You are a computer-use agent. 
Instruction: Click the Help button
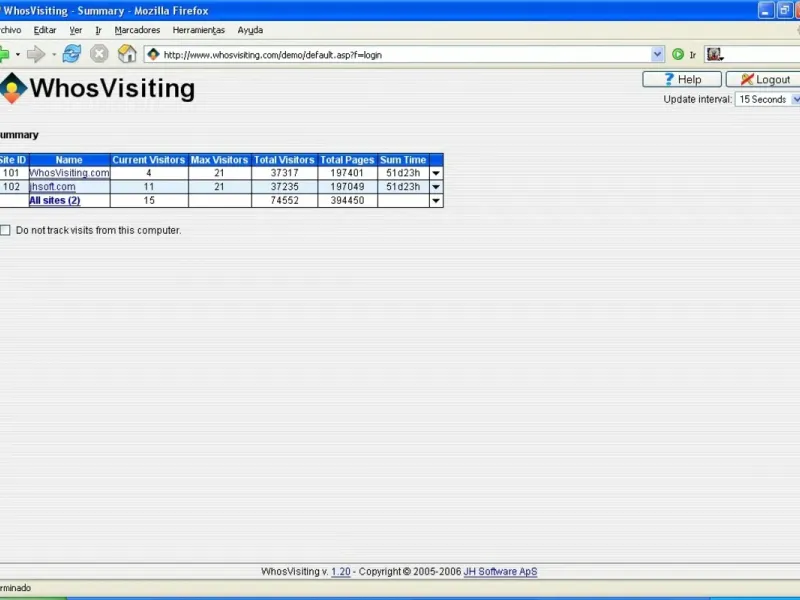682,80
